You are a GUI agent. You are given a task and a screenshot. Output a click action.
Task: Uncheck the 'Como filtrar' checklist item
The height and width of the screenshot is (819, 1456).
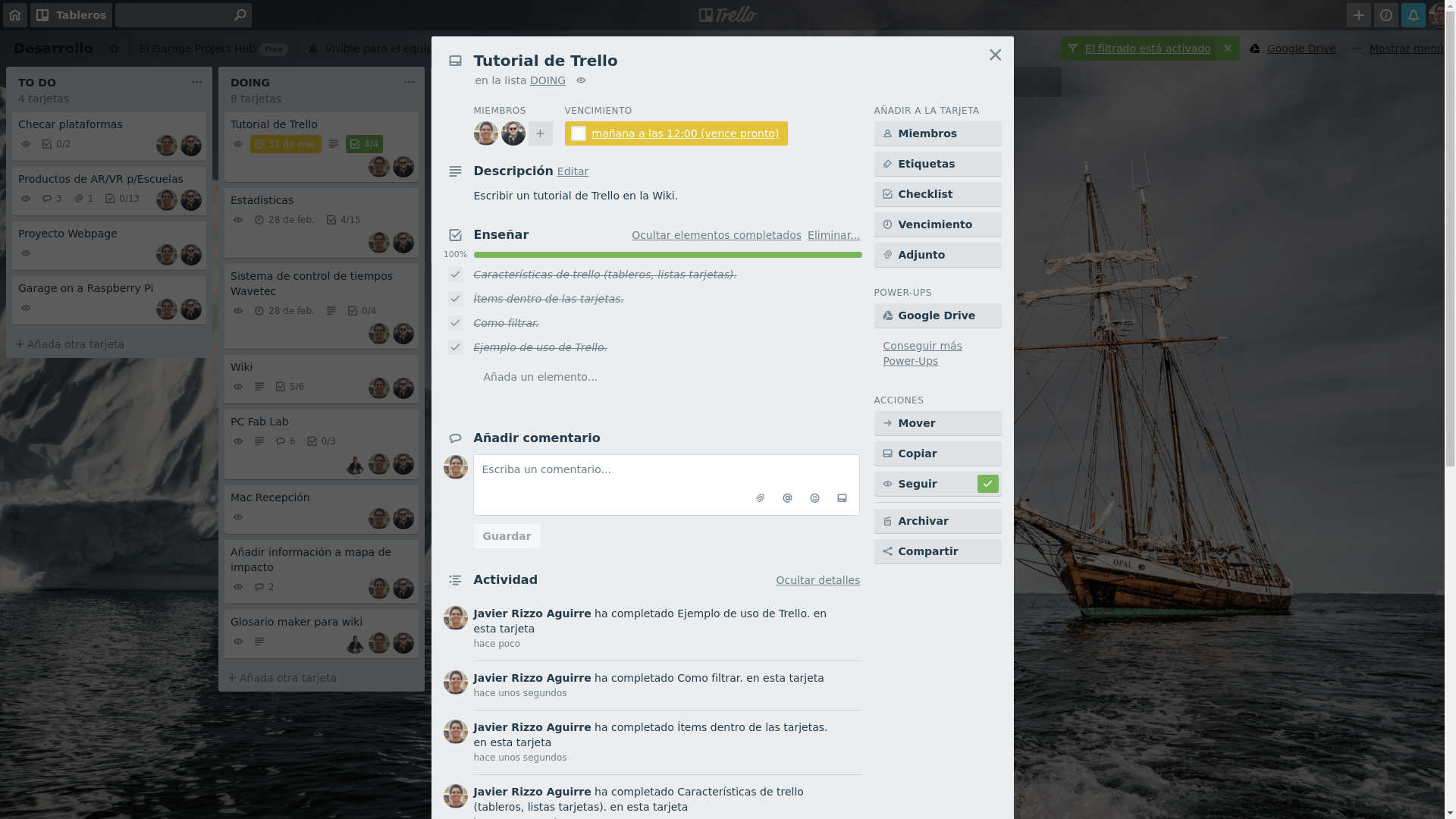pyautogui.click(x=456, y=323)
